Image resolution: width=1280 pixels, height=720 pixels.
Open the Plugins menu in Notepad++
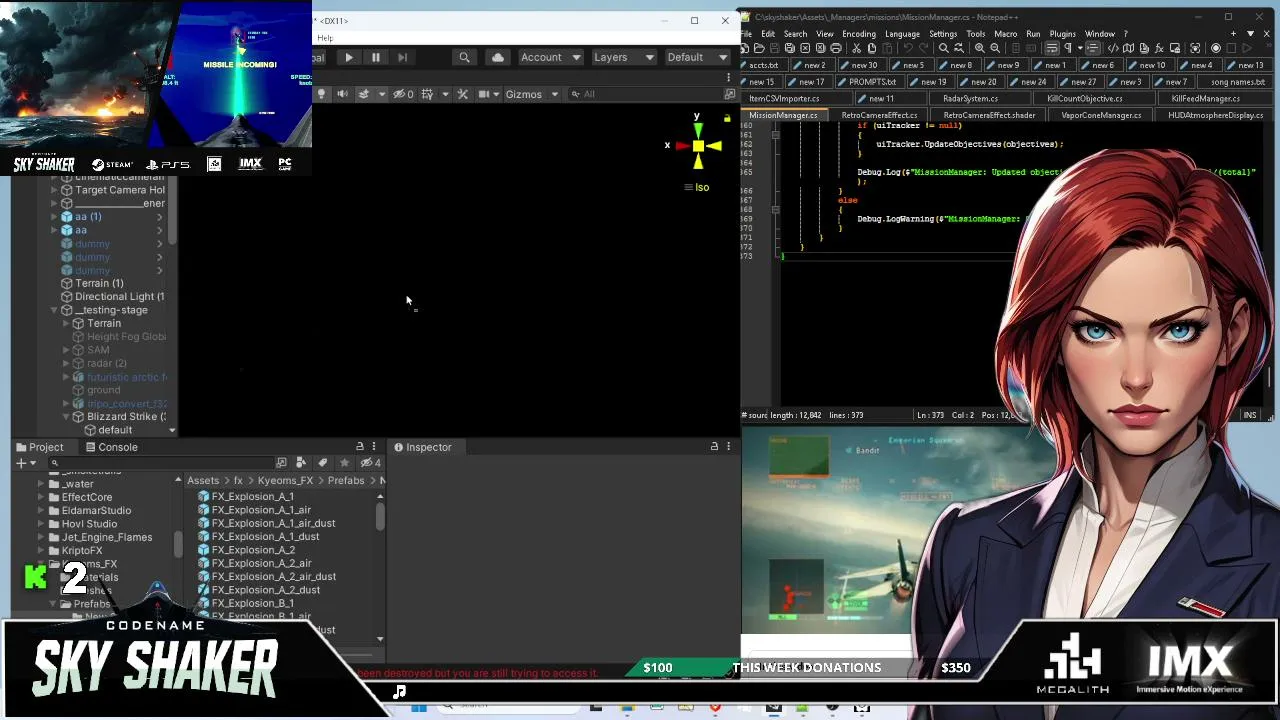pyautogui.click(x=1062, y=34)
